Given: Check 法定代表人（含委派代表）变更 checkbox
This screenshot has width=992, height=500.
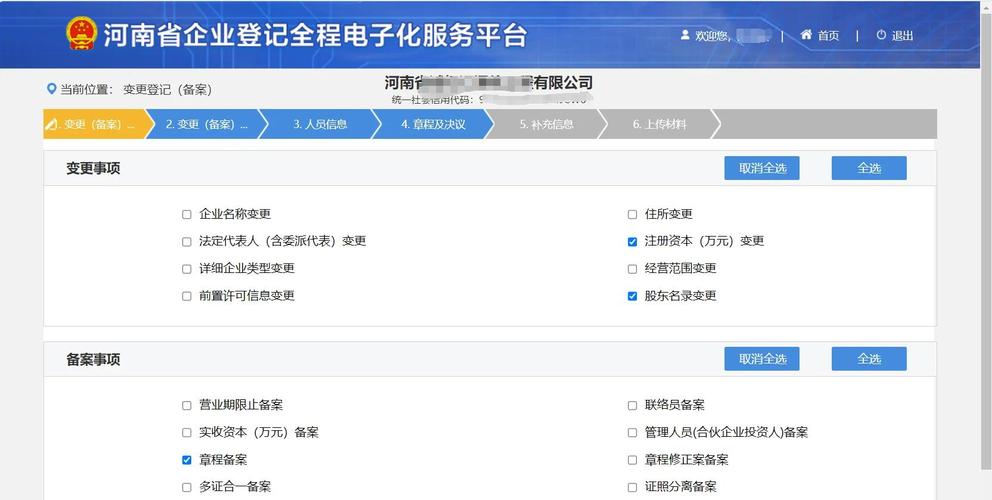Looking at the screenshot, I should (187, 242).
